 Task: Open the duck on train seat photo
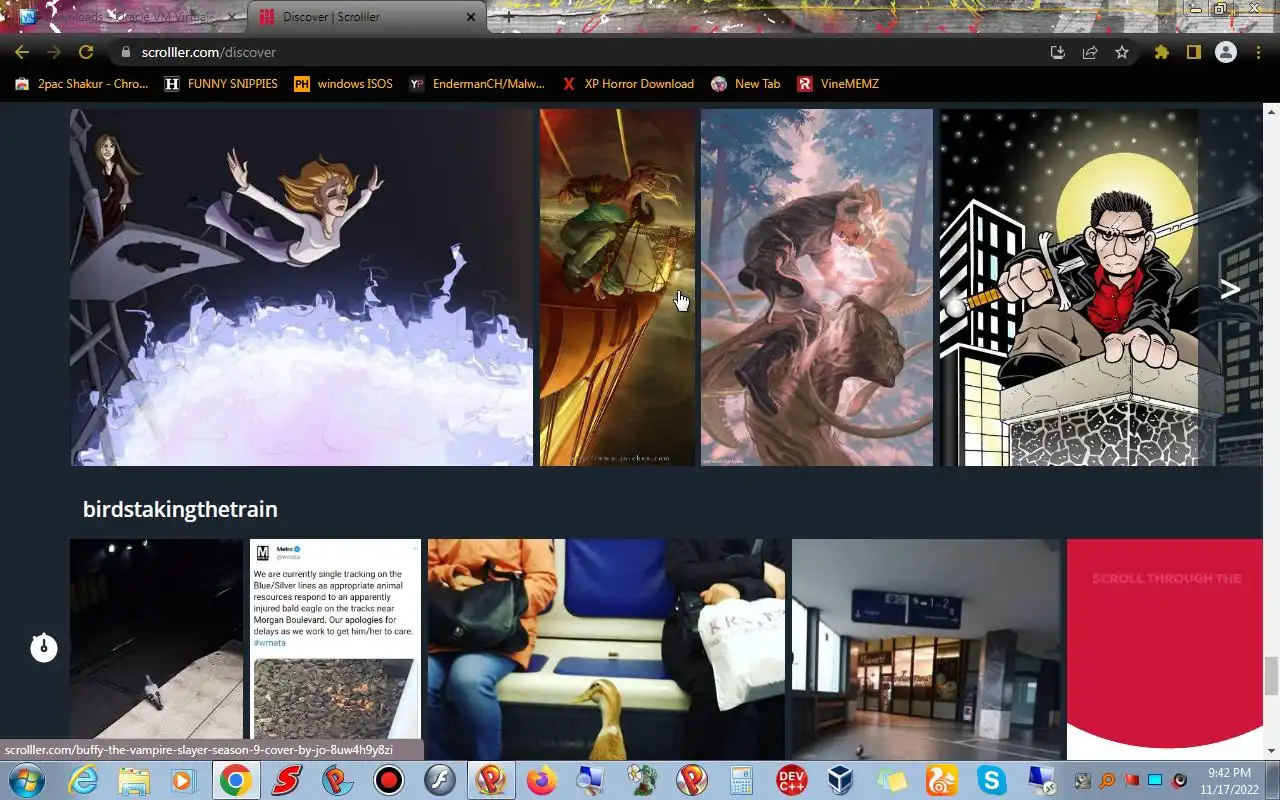[x=606, y=650]
